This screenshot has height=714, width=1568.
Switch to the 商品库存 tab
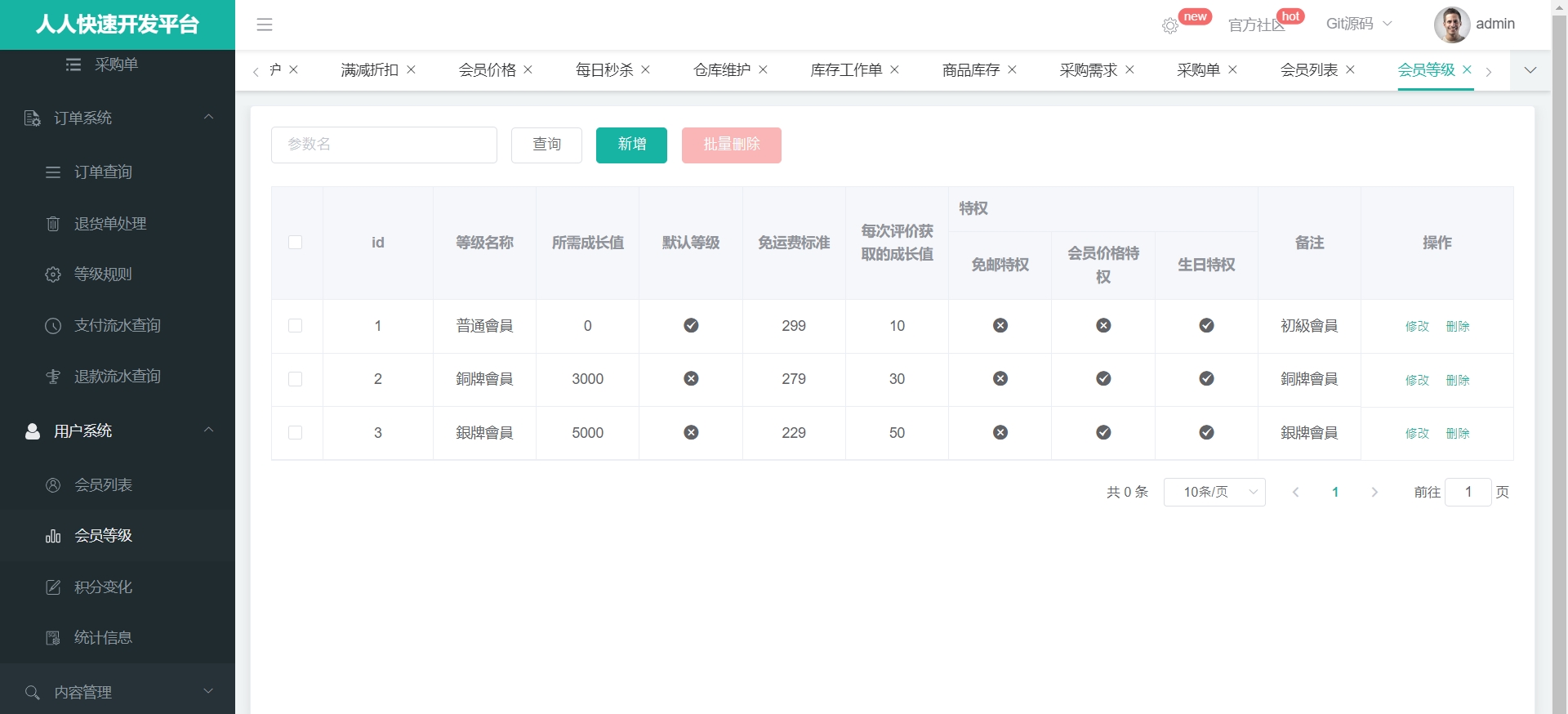pos(971,70)
